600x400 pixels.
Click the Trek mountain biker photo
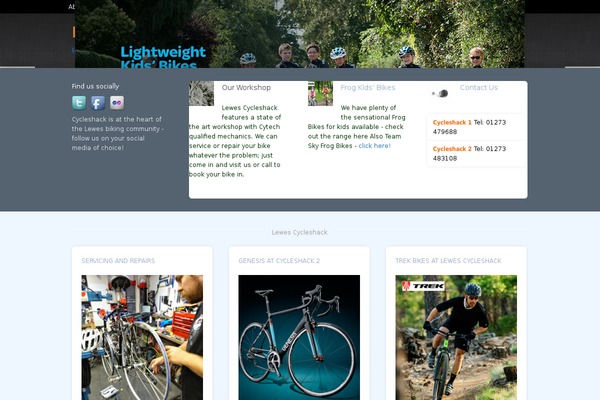tap(456, 338)
